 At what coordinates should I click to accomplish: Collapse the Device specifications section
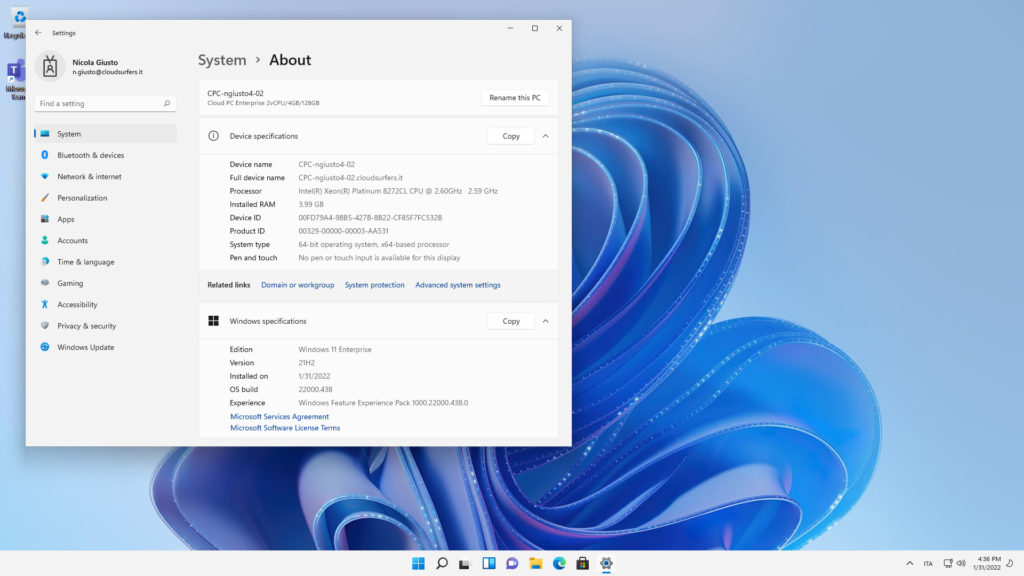pos(545,136)
